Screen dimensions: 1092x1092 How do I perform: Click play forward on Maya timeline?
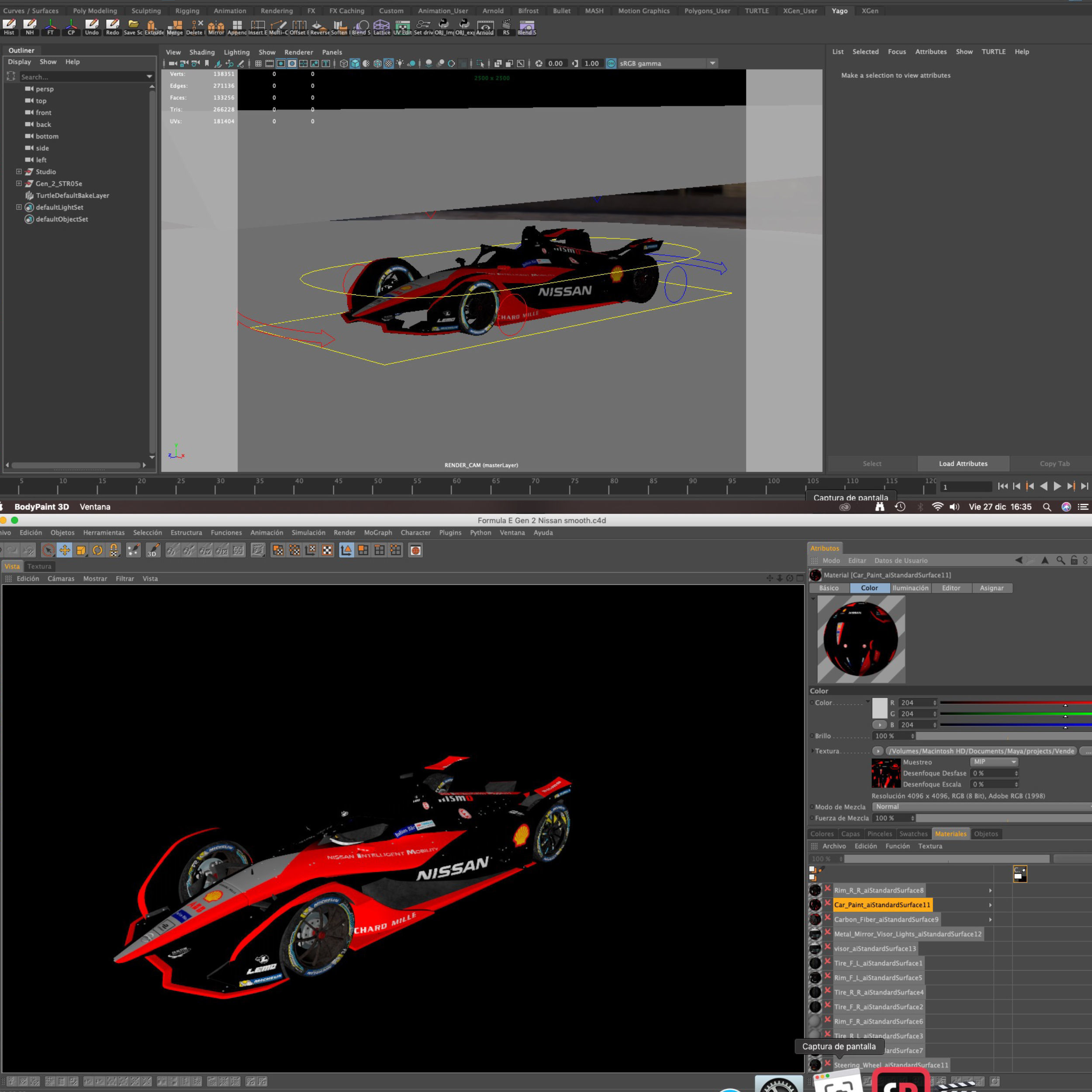tap(1057, 486)
